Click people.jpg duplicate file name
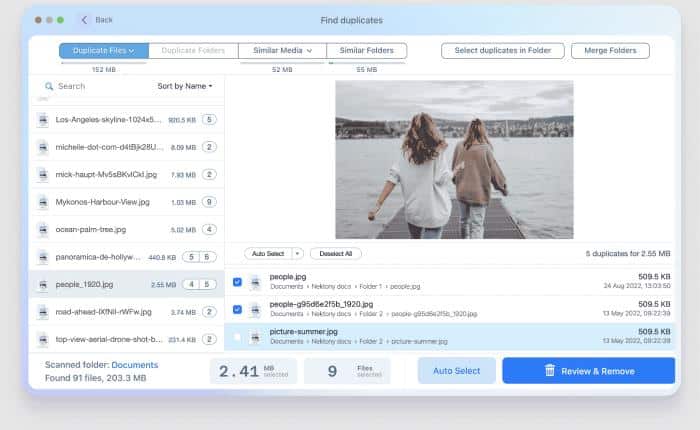 click(288, 277)
